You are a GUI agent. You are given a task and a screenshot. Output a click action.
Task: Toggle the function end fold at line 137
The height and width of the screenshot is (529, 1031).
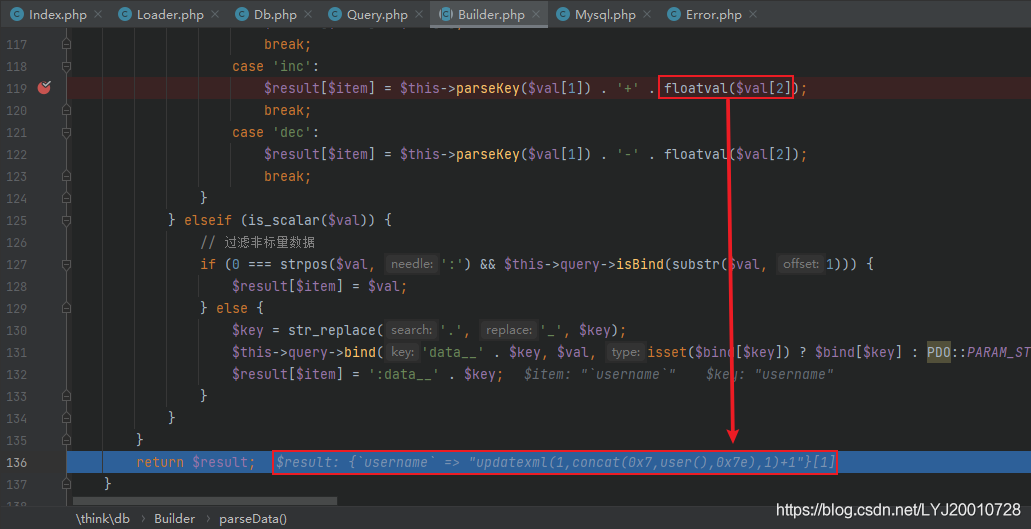[66, 484]
